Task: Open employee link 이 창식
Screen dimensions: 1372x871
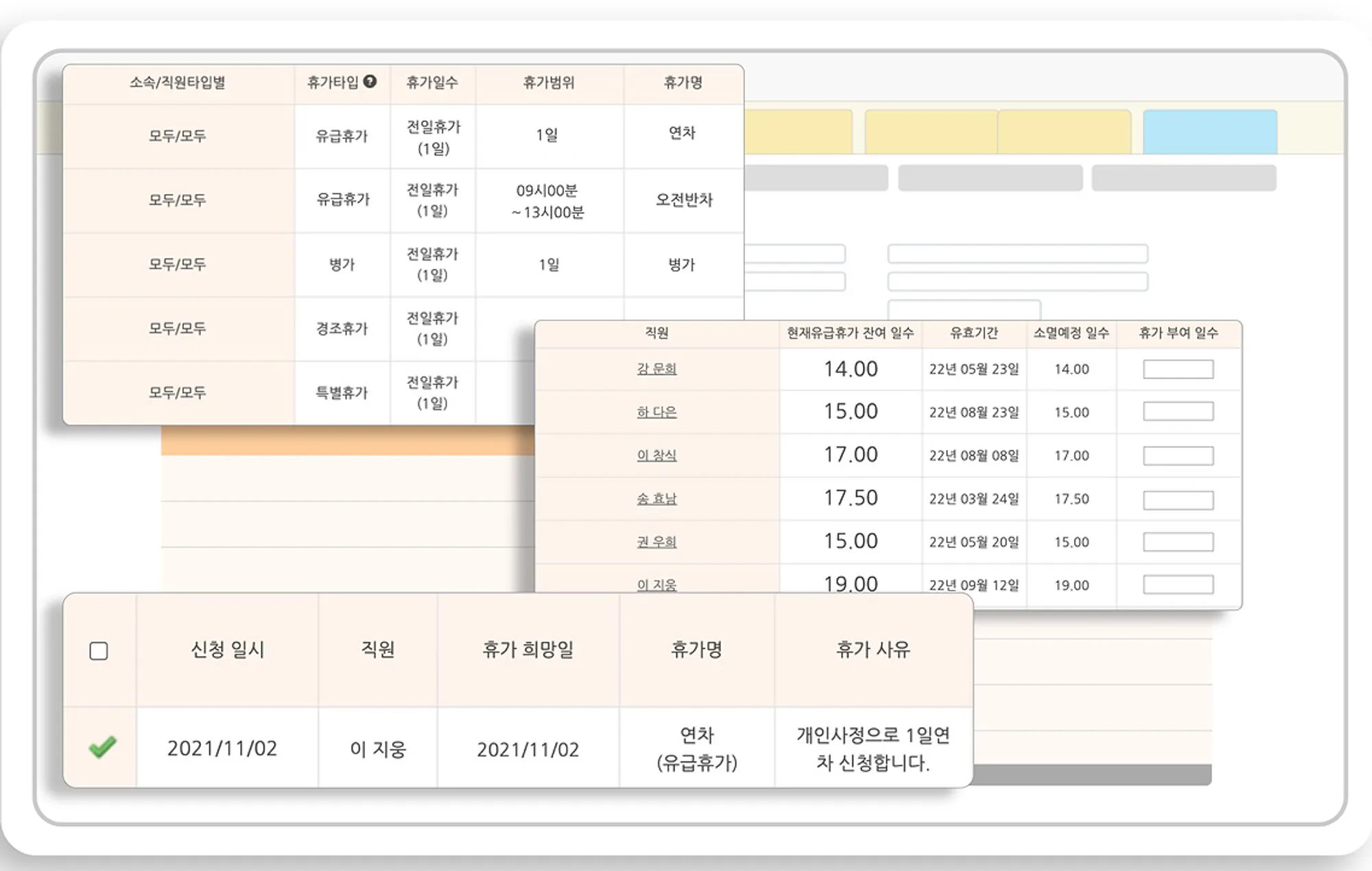Action: (657, 455)
